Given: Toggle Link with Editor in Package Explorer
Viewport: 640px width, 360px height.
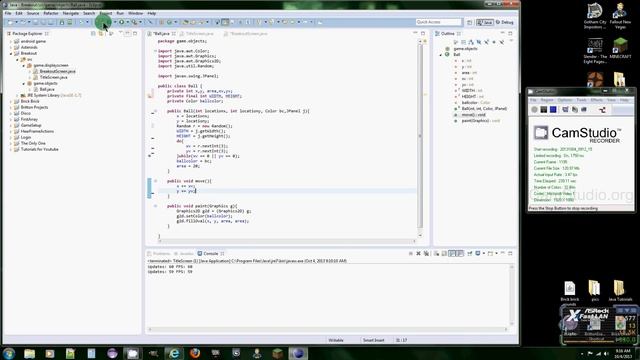Looking at the screenshot, I should coord(101,33).
